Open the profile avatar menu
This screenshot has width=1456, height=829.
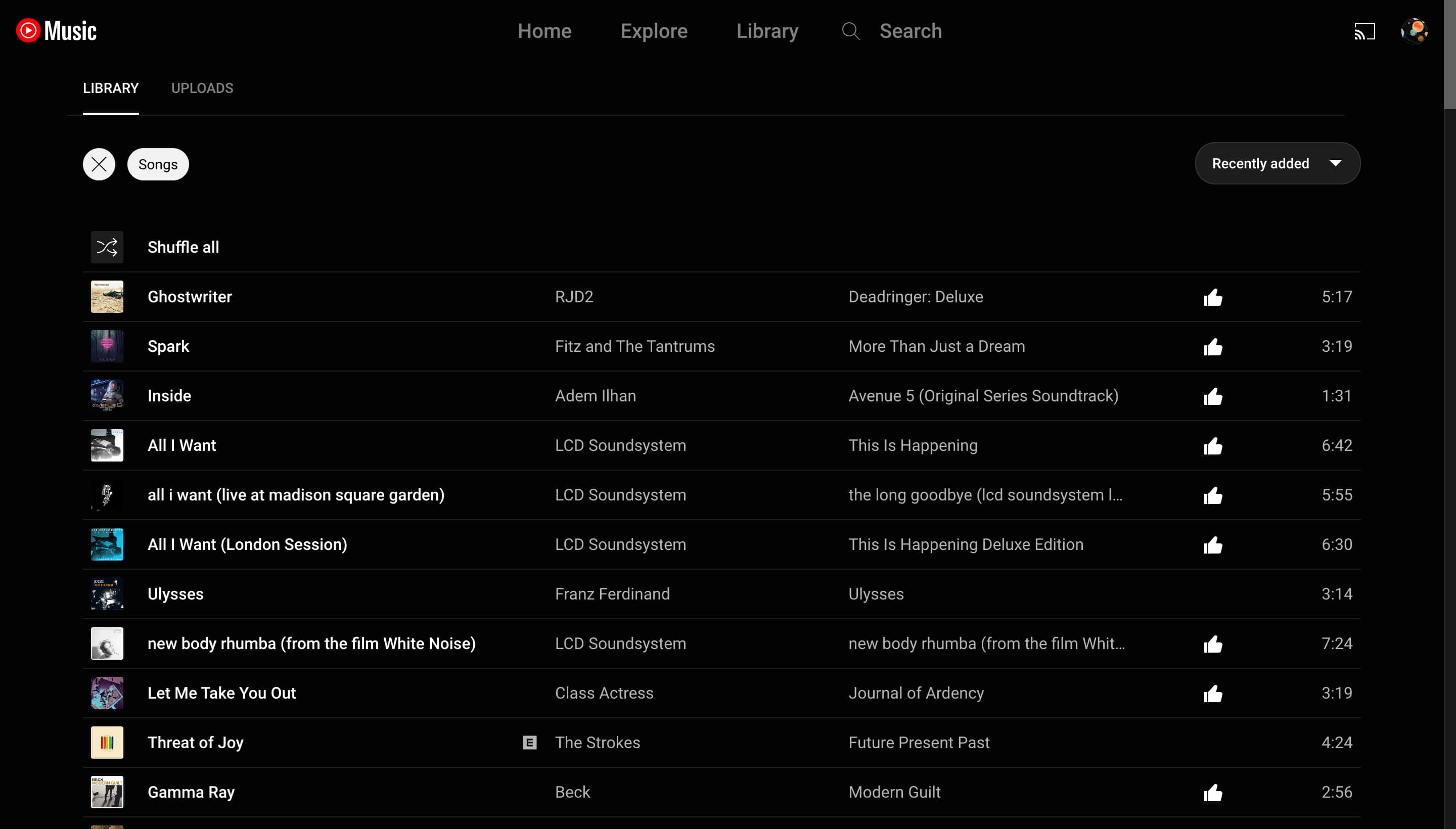point(1415,31)
